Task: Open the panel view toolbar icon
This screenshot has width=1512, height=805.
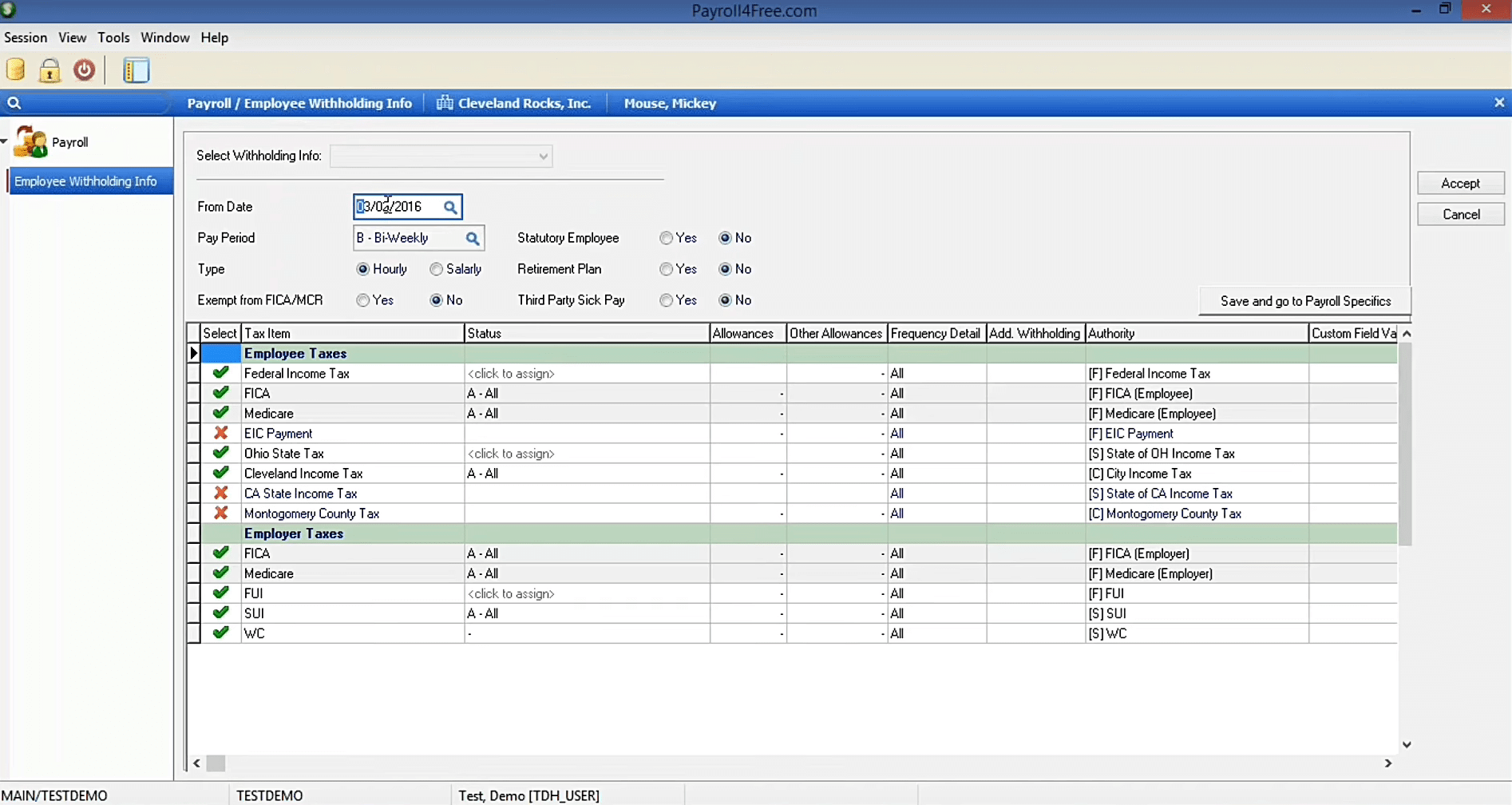Action: coord(136,70)
